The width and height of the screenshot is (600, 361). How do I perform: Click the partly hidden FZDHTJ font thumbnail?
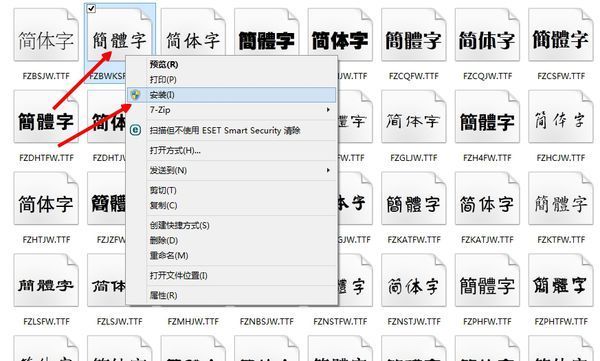click(106, 116)
